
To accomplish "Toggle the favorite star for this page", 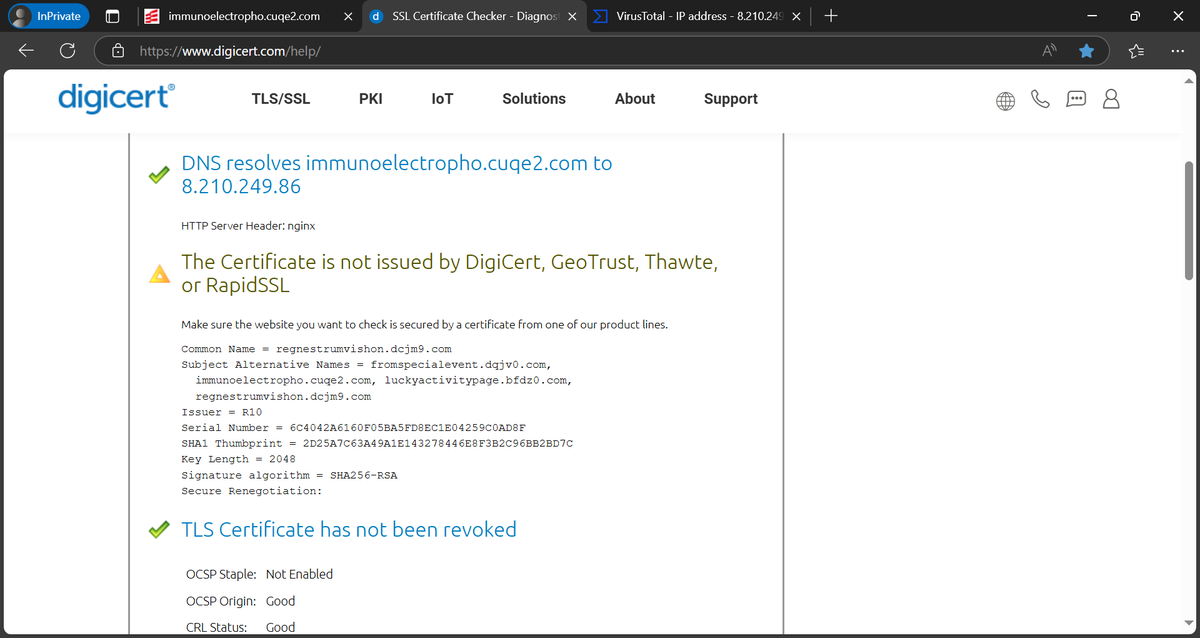I will (1086, 50).
